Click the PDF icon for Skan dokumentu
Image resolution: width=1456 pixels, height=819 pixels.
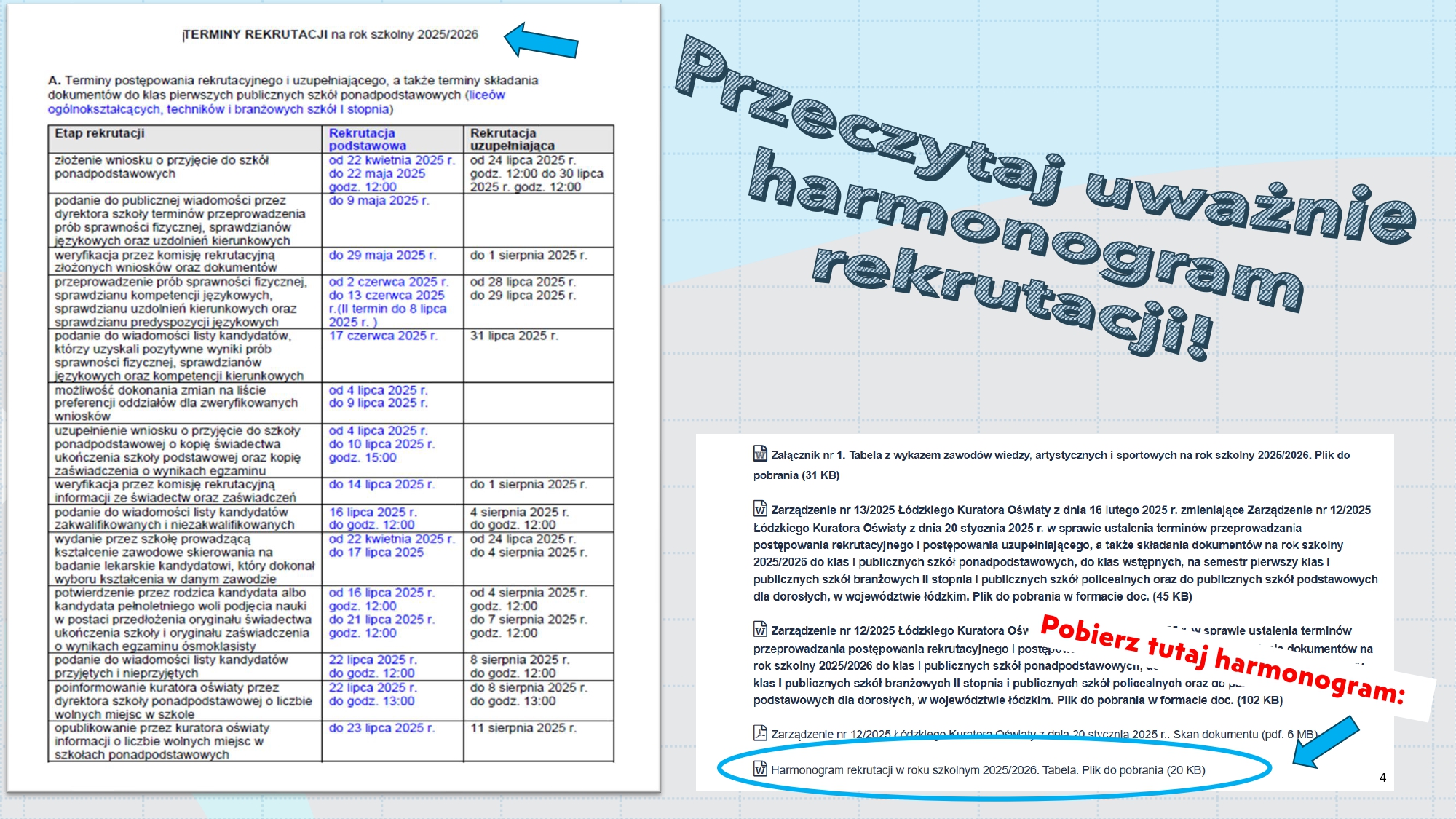click(760, 732)
